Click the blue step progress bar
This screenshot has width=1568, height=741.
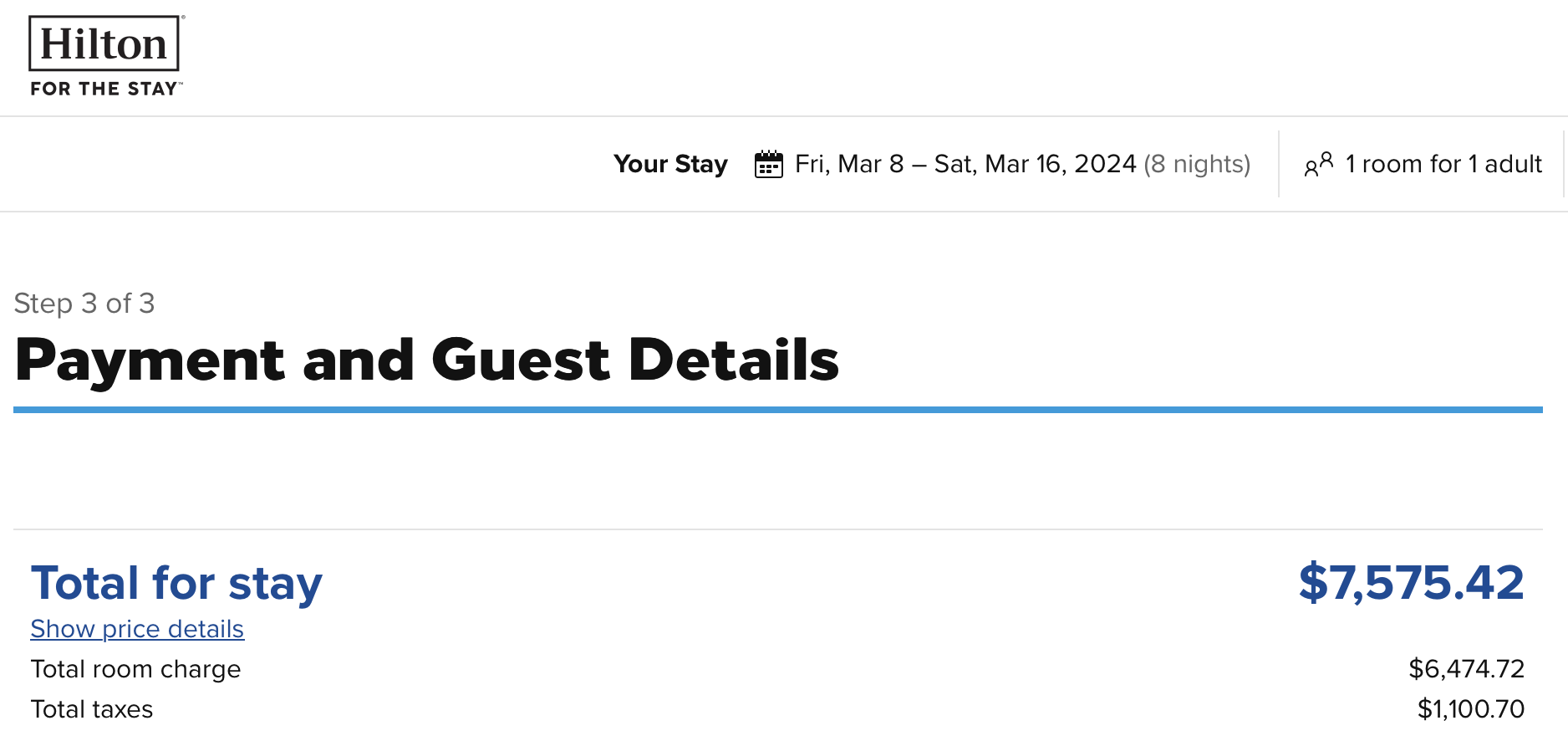click(778, 410)
